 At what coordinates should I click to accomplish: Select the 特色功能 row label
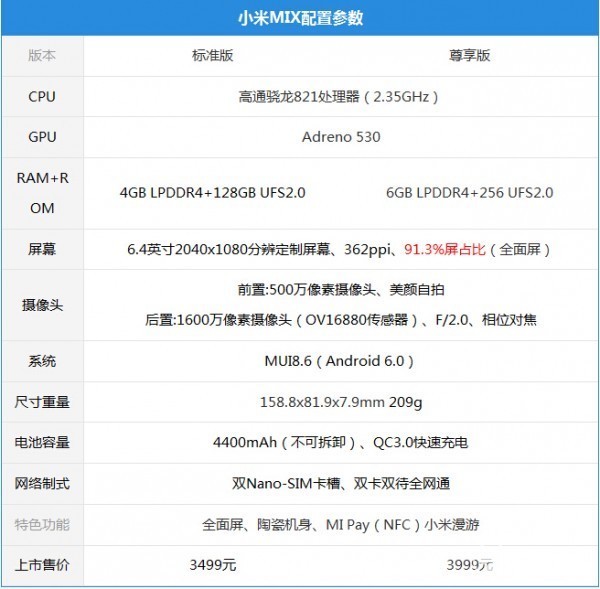point(42,525)
